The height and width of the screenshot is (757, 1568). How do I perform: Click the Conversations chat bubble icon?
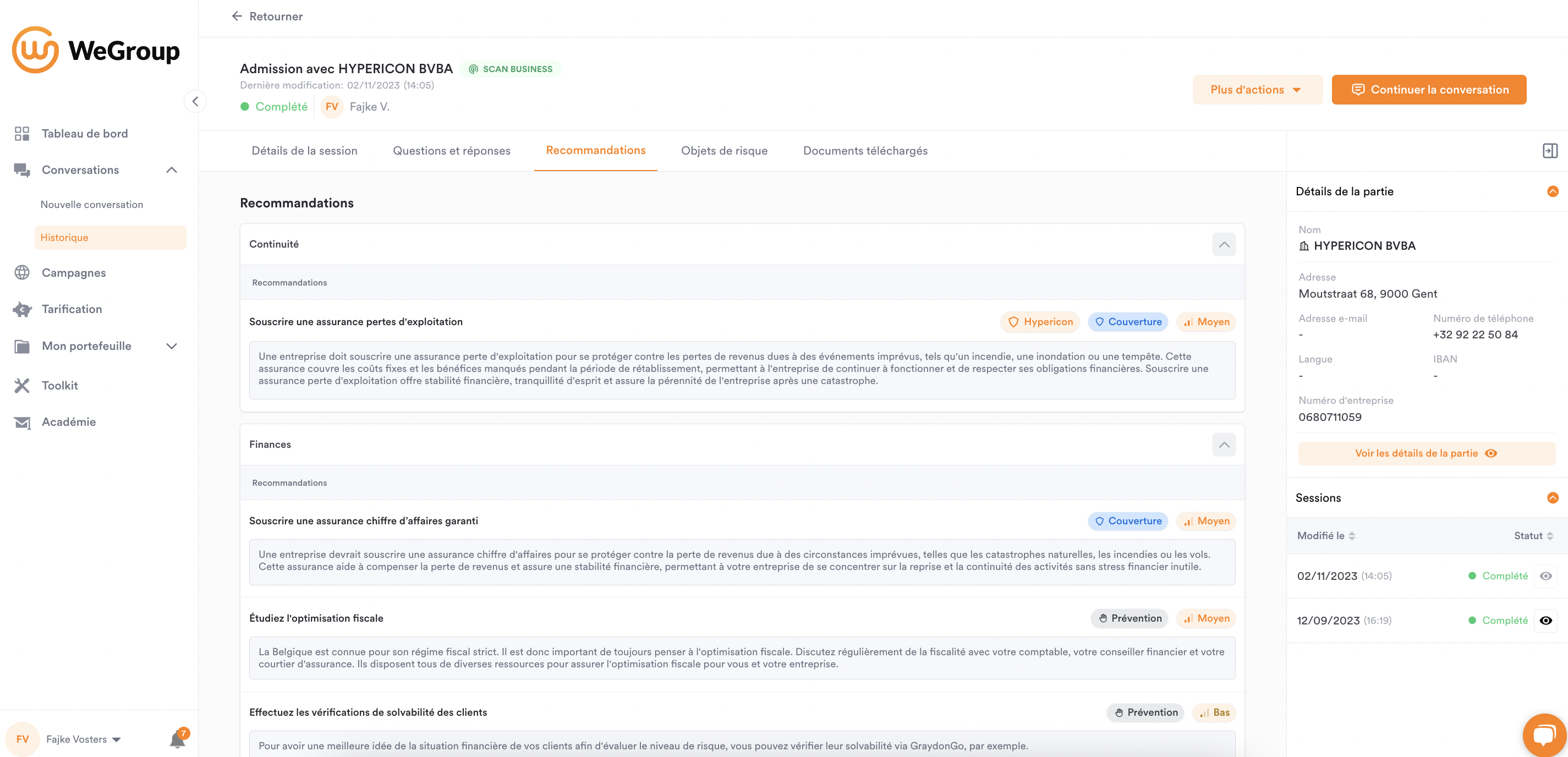pyautogui.click(x=22, y=170)
